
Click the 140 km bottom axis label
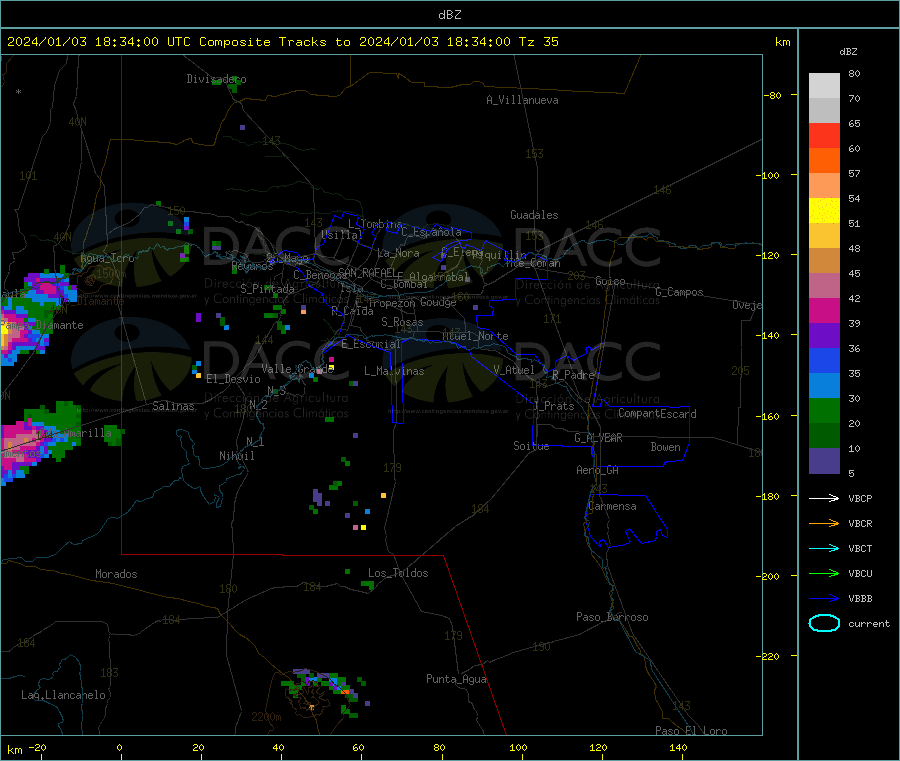[x=678, y=747]
